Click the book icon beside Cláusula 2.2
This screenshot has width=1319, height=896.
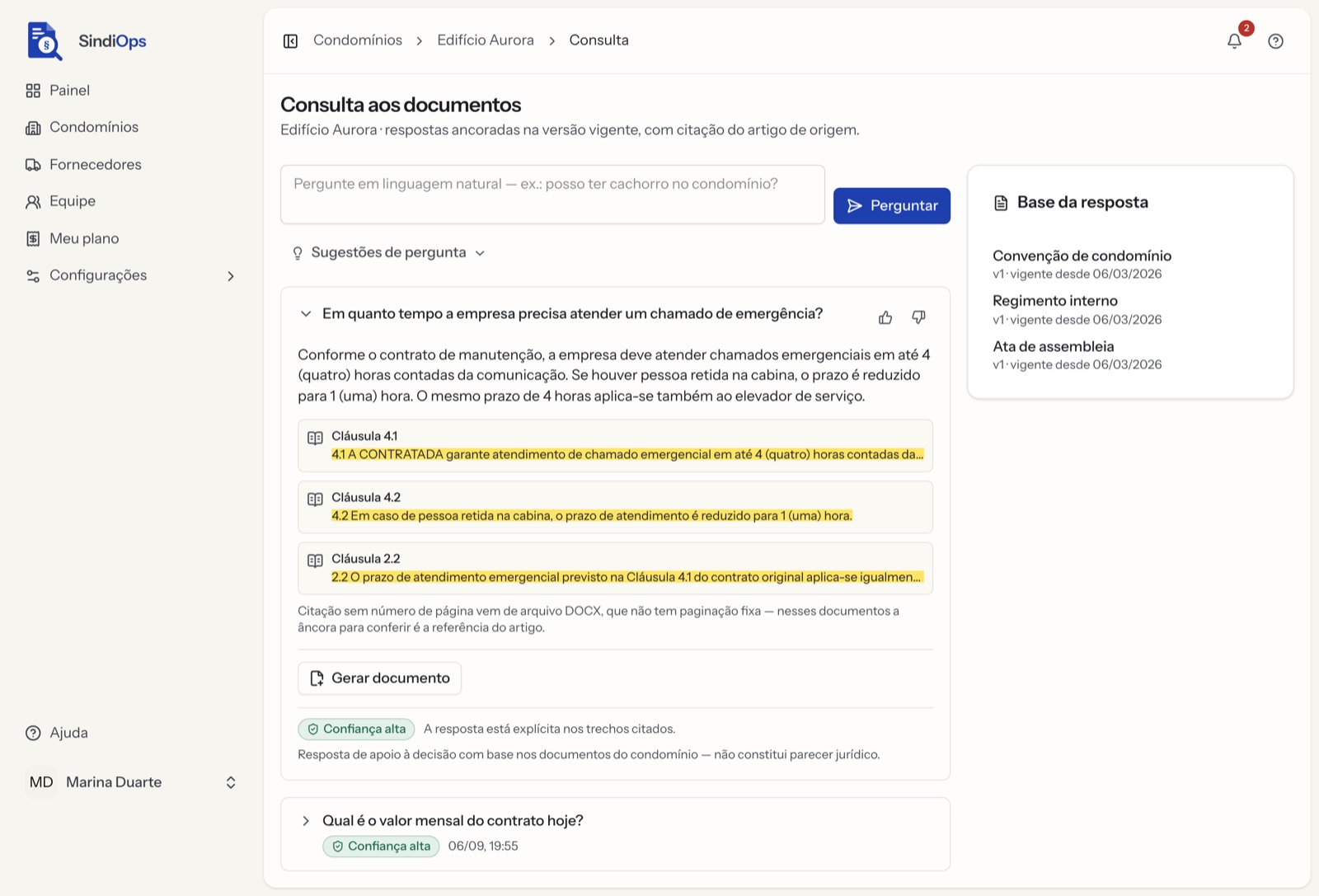(x=315, y=561)
